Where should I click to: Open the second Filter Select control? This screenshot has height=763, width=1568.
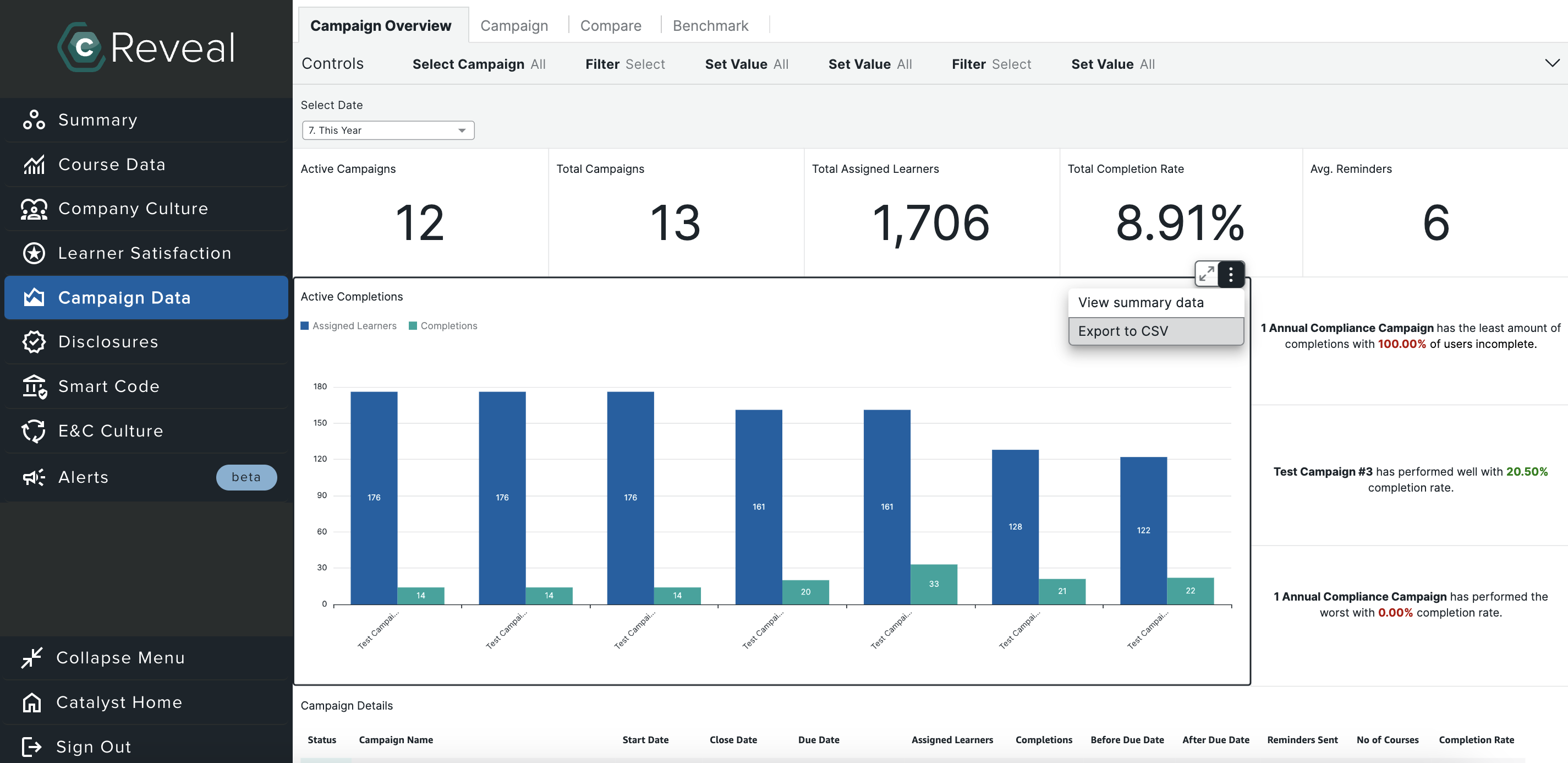point(991,64)
